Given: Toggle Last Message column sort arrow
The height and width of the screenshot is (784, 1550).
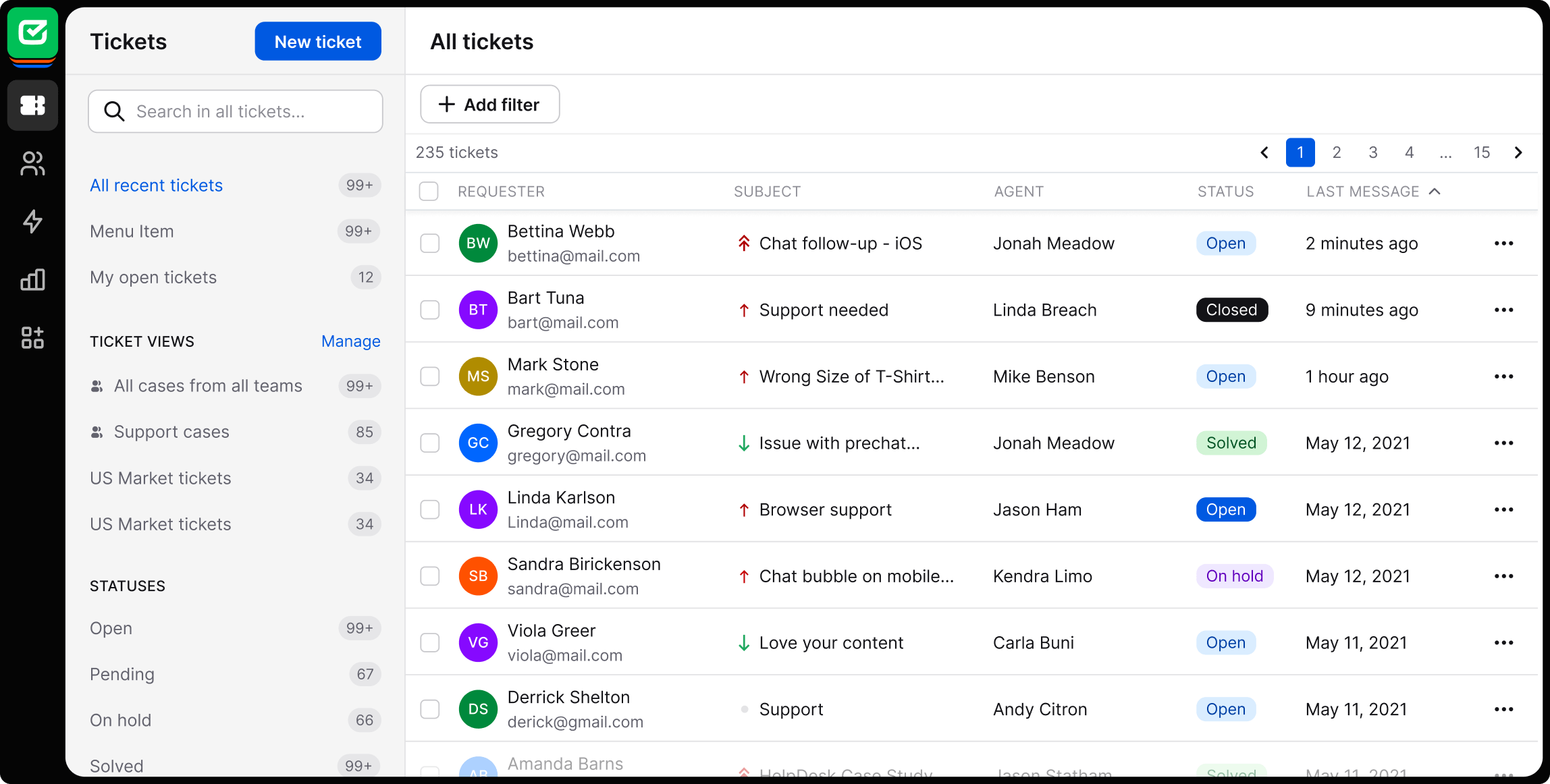Looking at the screenshot, I should click(1435, 192).
